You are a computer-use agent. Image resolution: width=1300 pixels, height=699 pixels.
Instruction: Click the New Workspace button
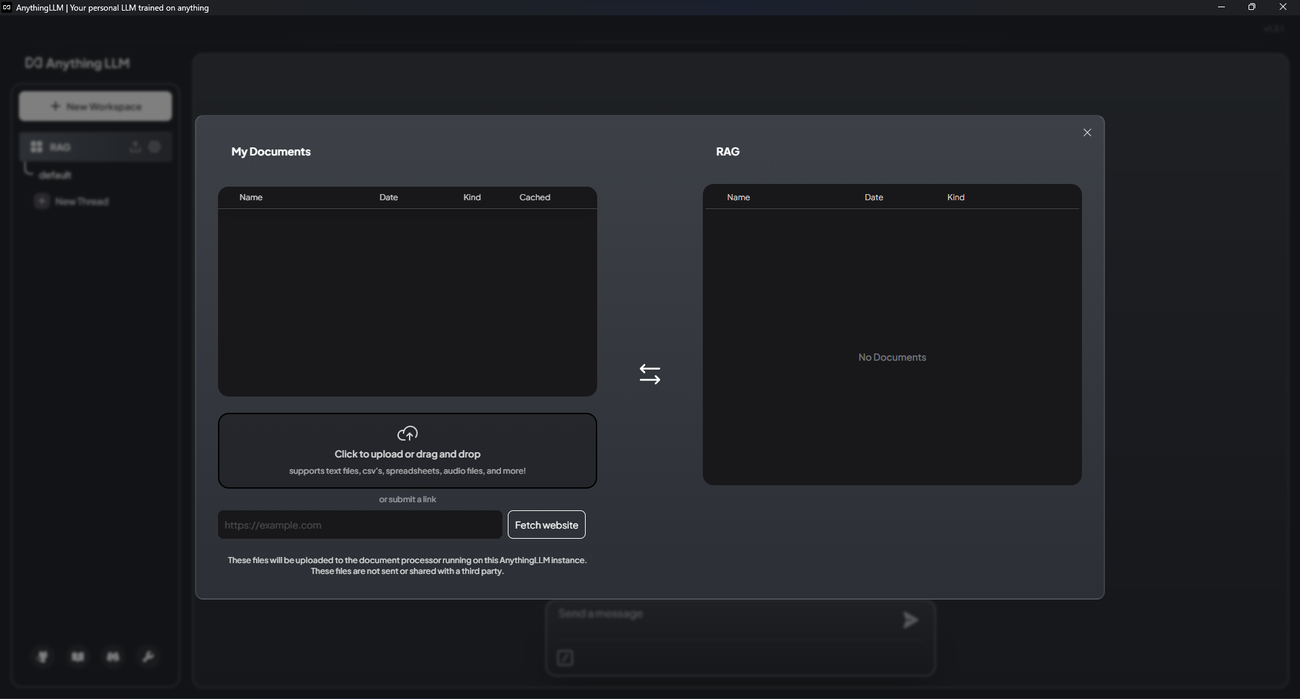[x=95, y=106]
